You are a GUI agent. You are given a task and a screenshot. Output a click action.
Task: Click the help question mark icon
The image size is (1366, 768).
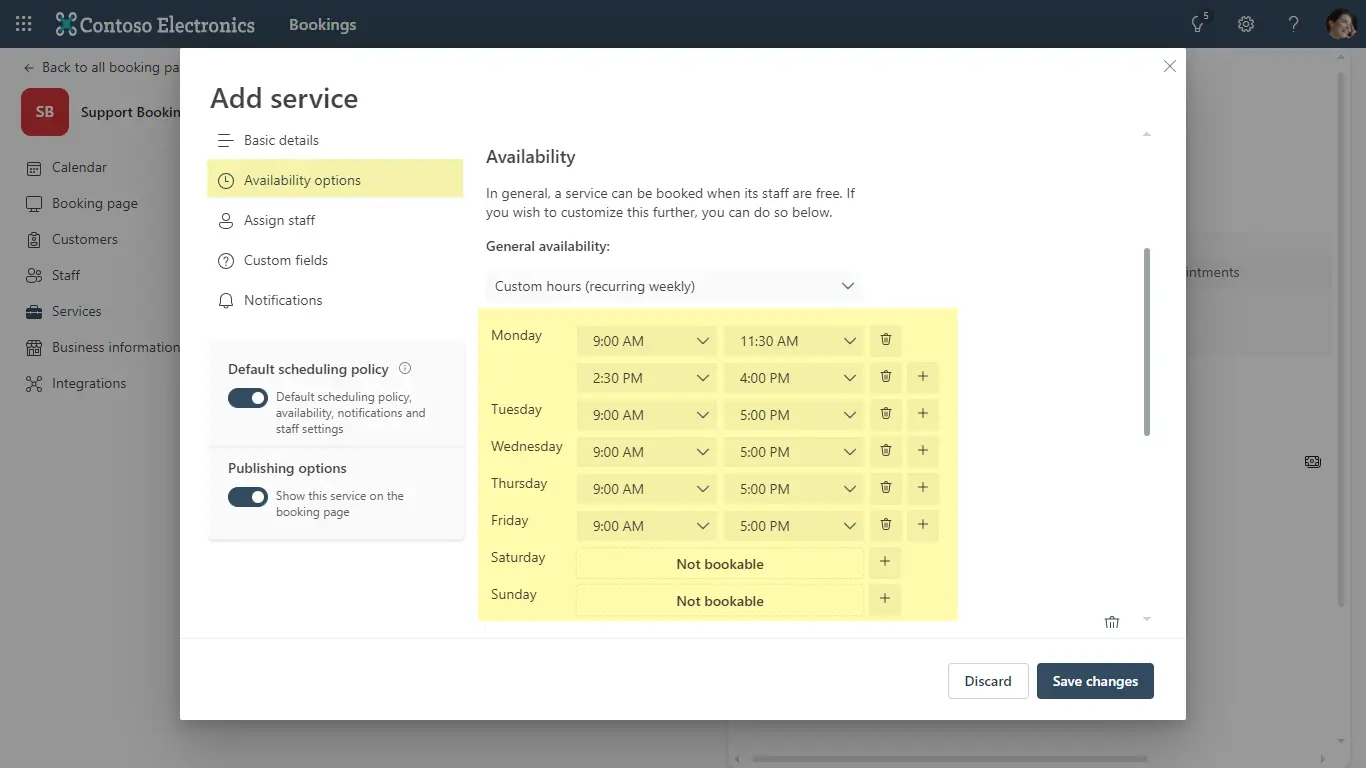click(x=1294, y=24)
